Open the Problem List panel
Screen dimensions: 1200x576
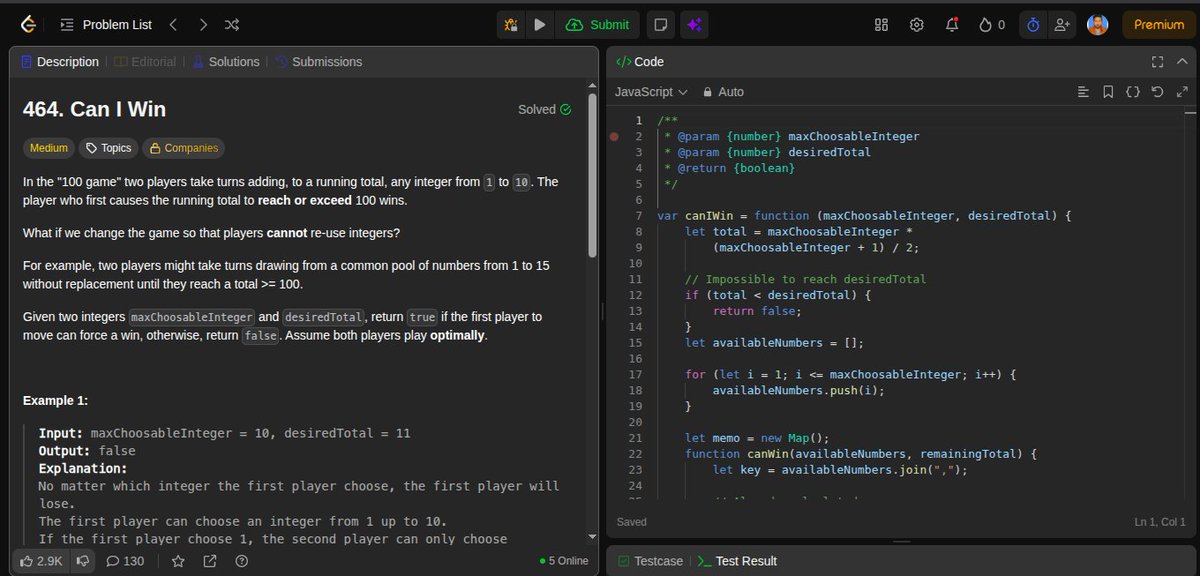(106, 24)
